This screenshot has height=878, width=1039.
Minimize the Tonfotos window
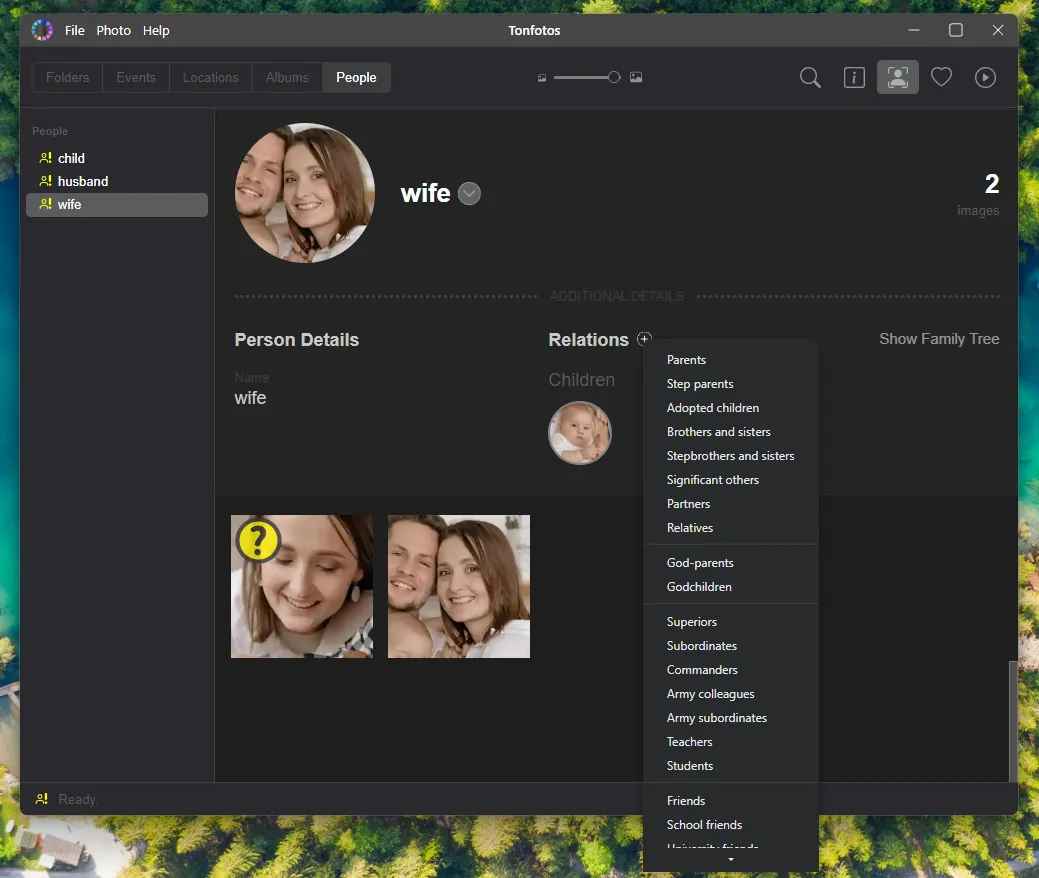pos(914,30)
